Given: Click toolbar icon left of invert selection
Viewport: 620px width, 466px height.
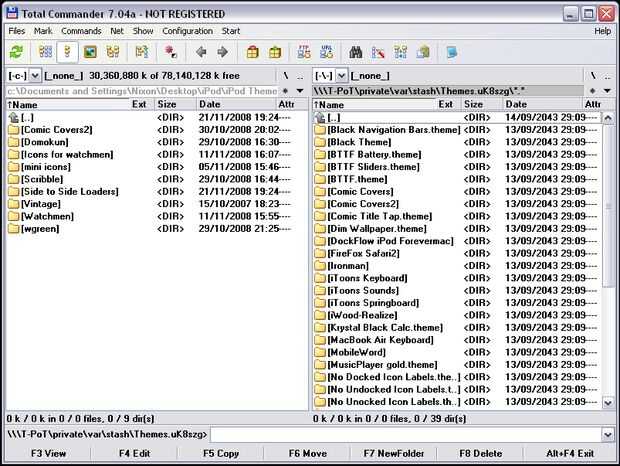Looking at the screenshot, I should pyautogui.click(x=142, y=52).
